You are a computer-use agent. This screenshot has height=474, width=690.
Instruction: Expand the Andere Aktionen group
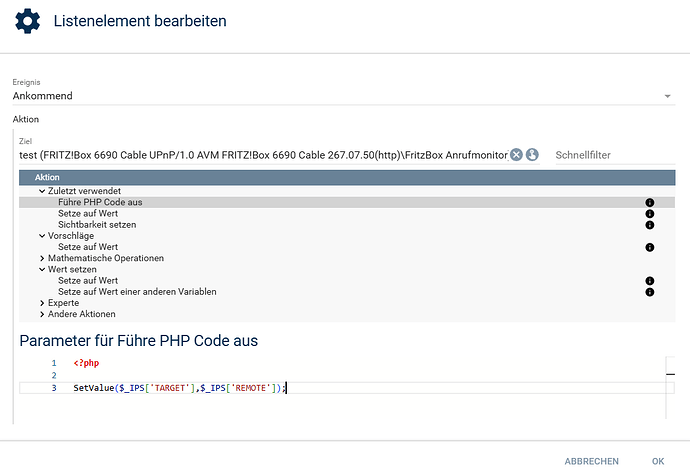point(42,314)
